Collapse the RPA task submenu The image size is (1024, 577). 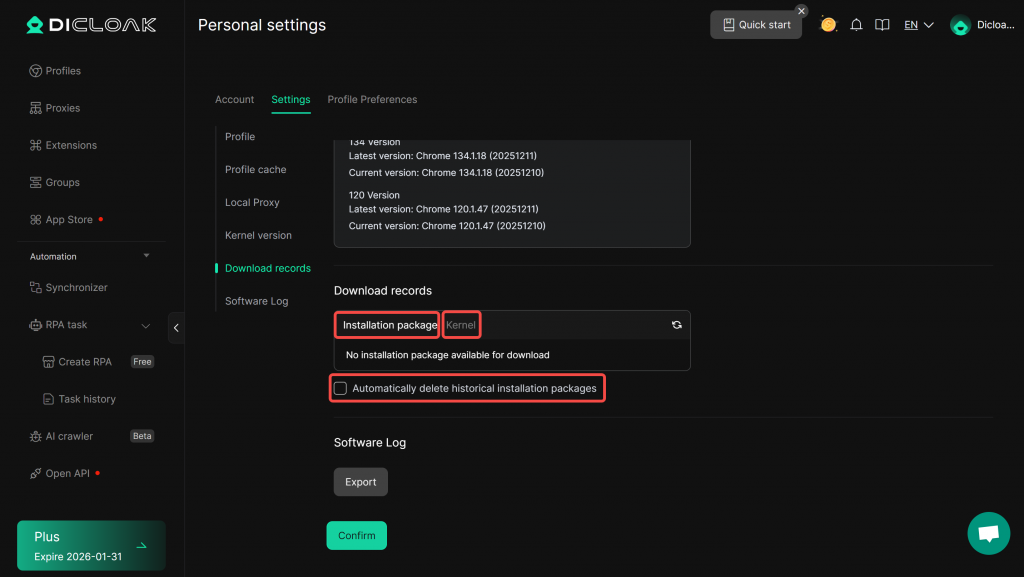146,325
